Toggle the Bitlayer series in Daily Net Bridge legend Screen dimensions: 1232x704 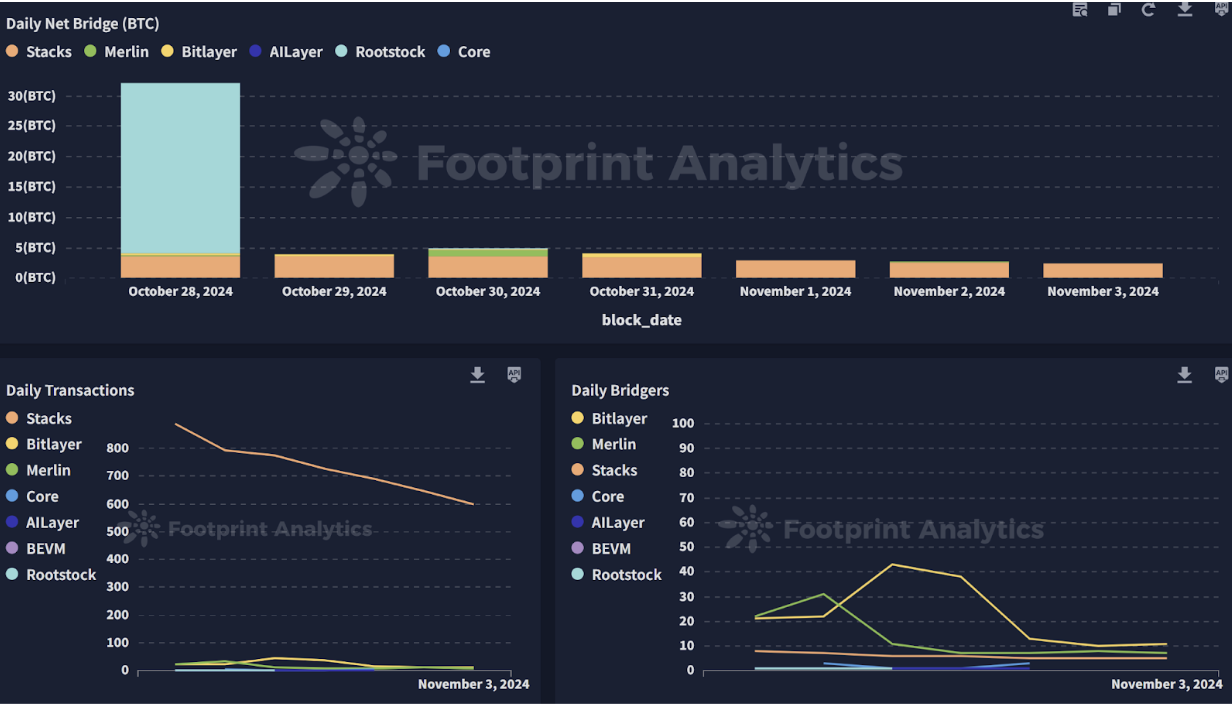coord(198,51)
